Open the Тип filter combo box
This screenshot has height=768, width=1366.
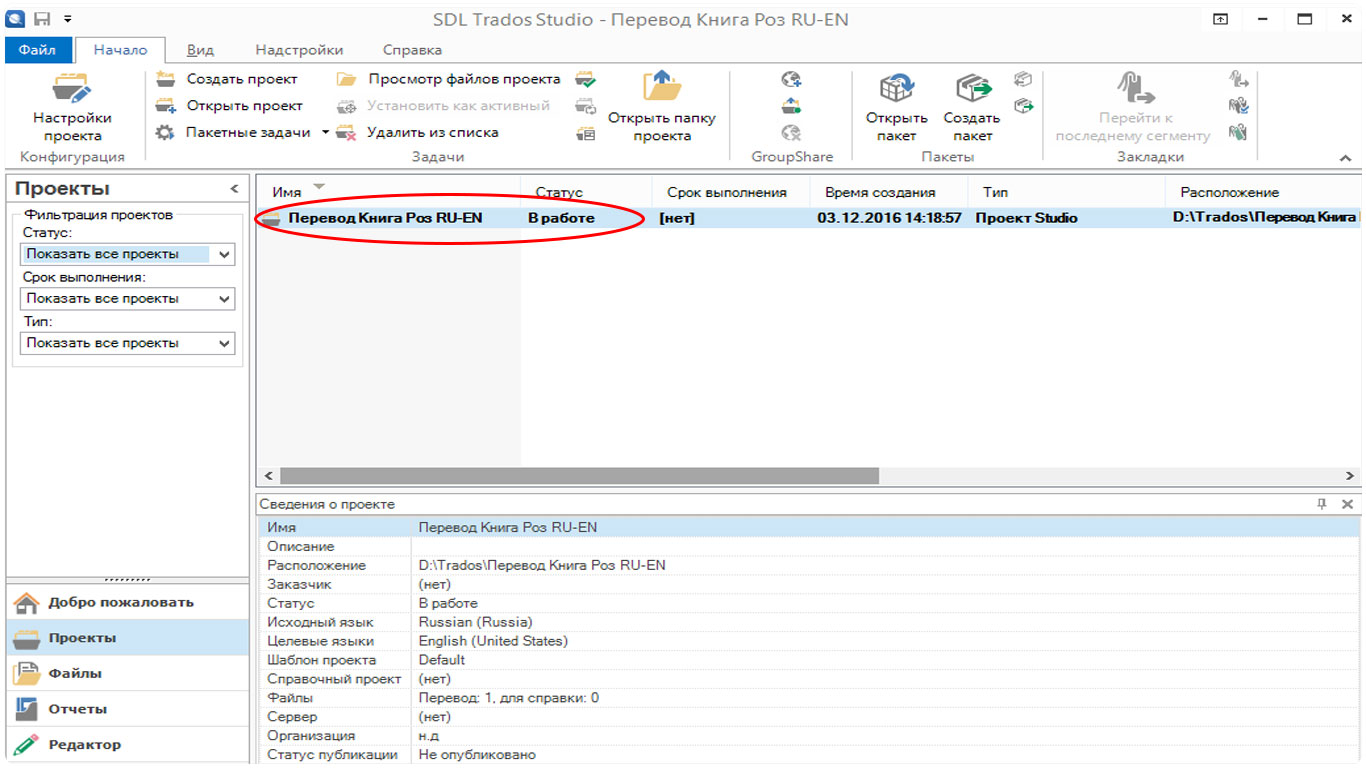pos(128,343)
